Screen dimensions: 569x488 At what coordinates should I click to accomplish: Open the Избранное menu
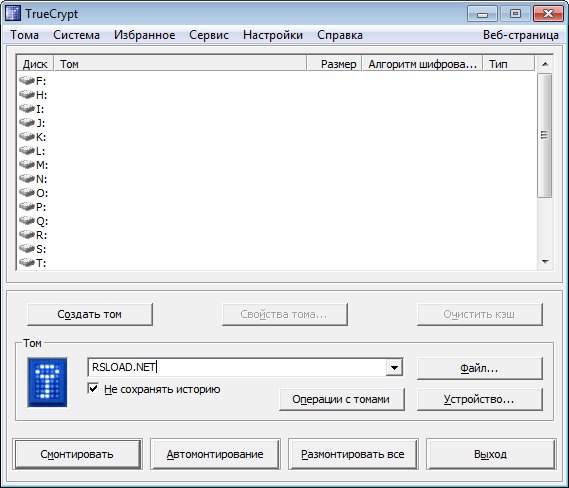pyautogui.click(x=144, y=35)
